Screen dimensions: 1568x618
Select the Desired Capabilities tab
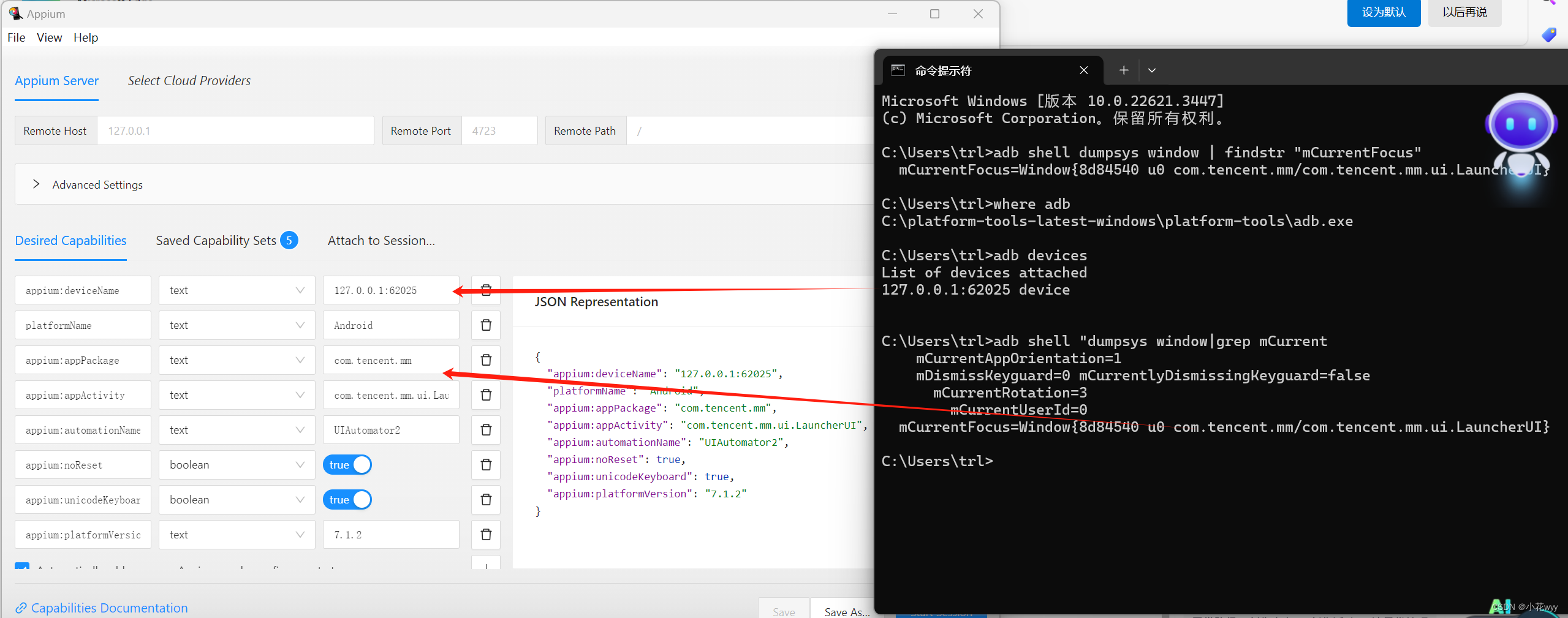pyautogui.click(x=70, y=241)
